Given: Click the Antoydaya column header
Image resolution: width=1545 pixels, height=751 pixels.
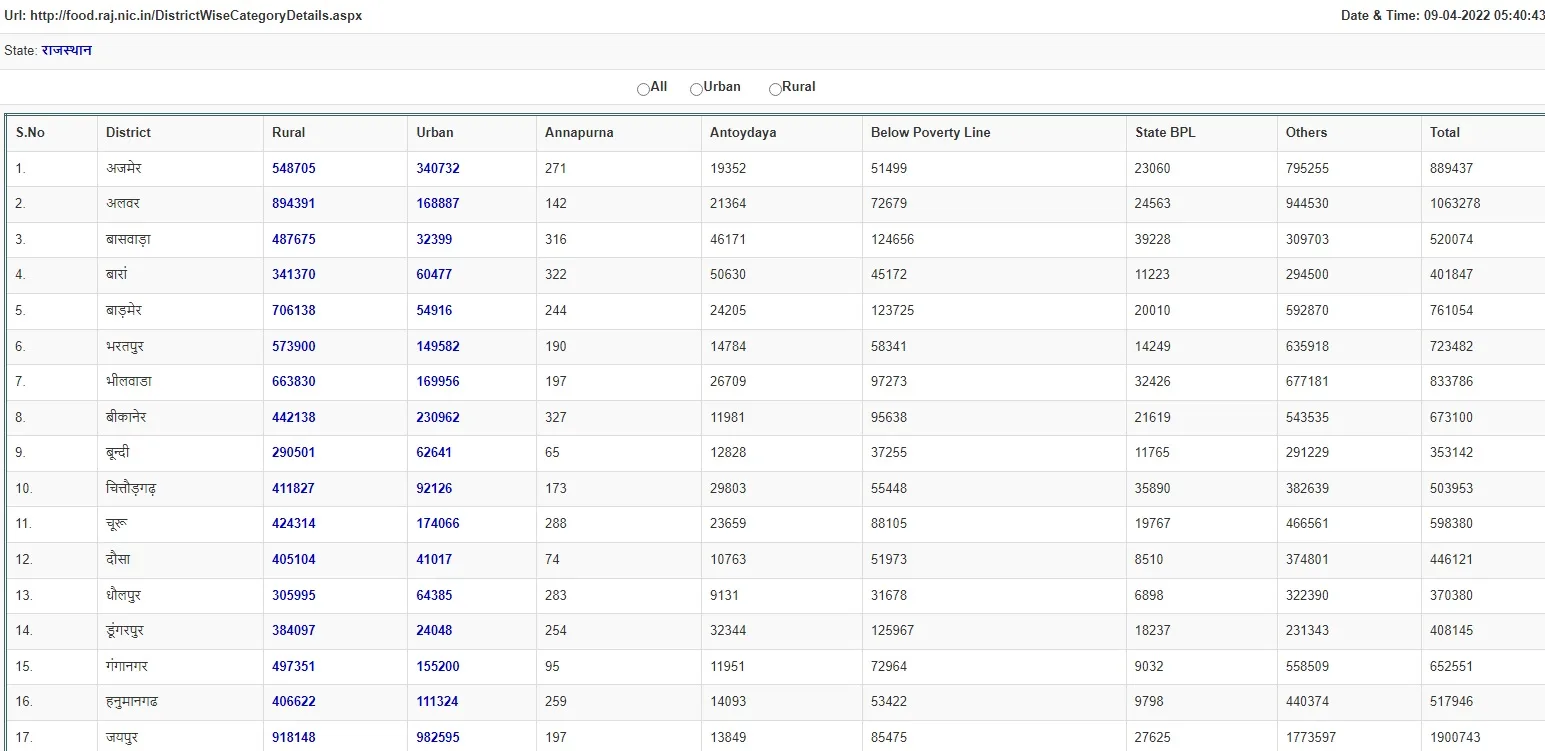Looking at the screenshot, I should point(743,133).
